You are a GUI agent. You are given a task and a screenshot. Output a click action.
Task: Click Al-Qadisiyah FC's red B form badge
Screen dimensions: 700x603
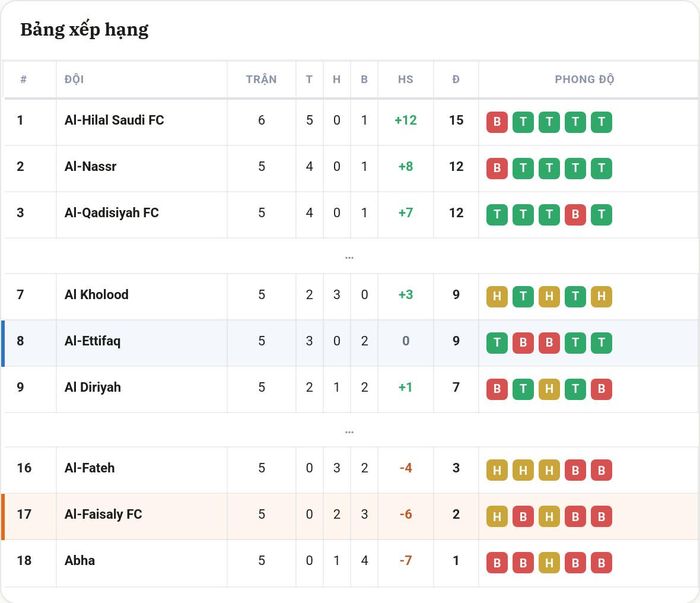575,215
